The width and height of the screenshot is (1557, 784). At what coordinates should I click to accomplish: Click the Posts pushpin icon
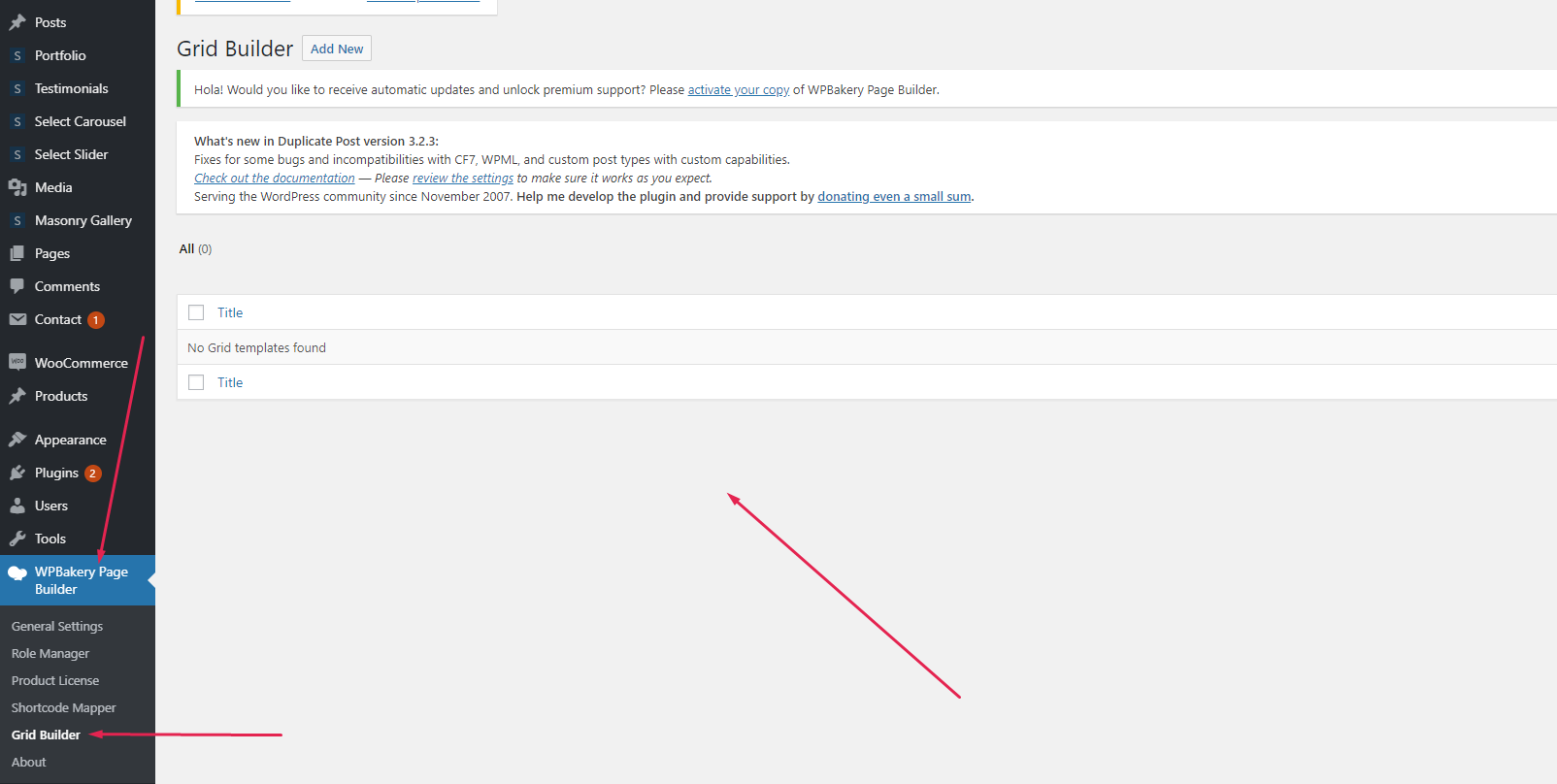coord(17,22)
